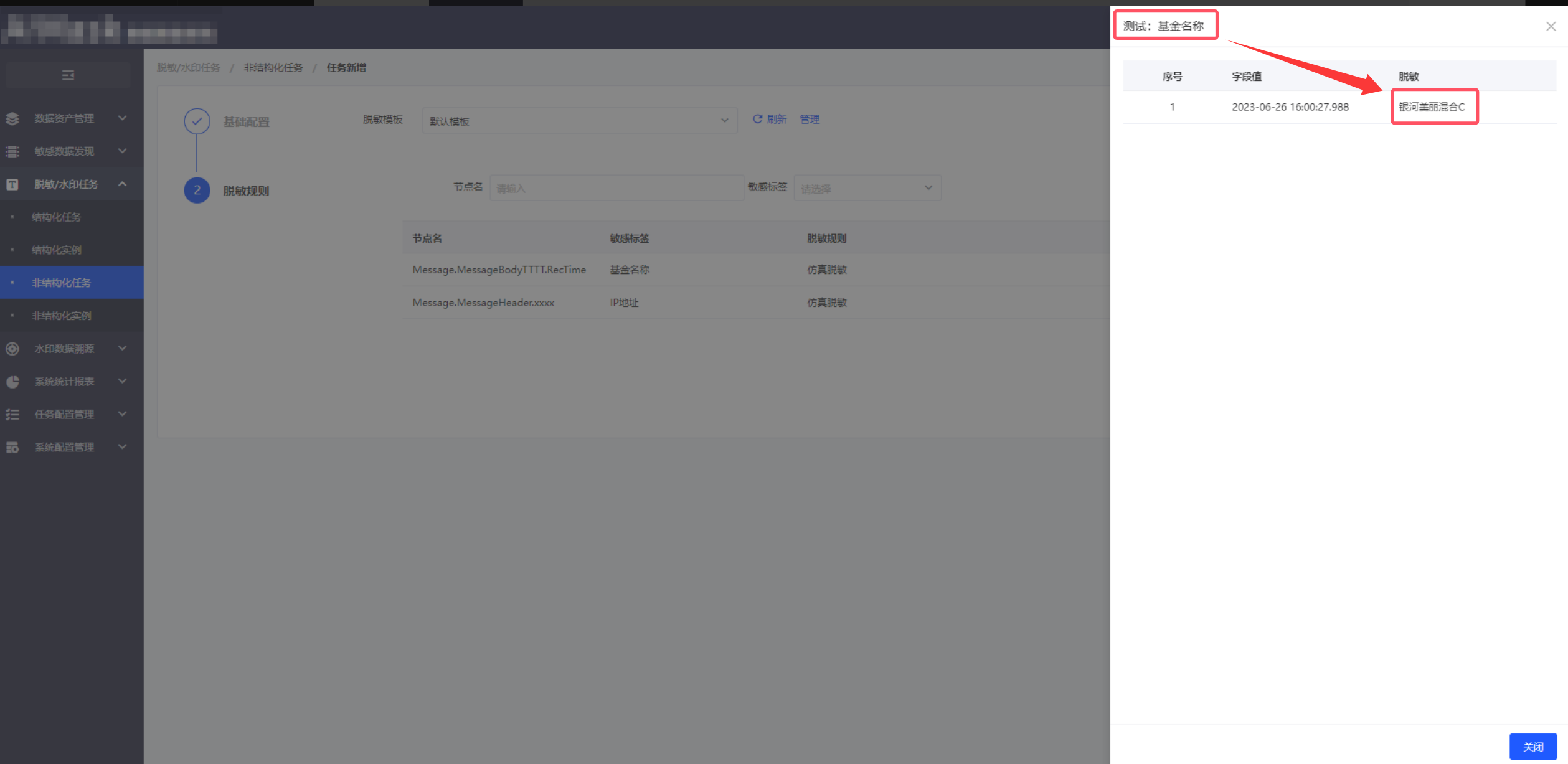
Task: Click IP地址 sensitive tag cell
Action: click(x=624, y=303)
